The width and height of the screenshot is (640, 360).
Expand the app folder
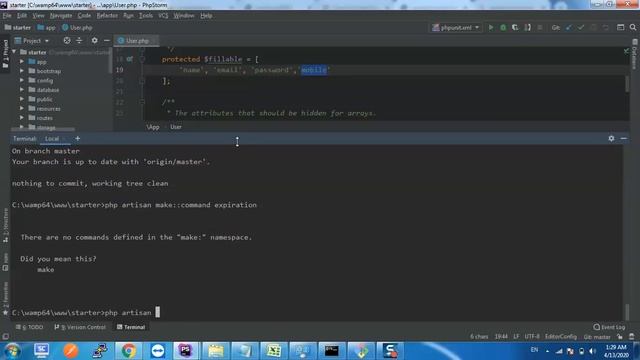click(22, 62)
